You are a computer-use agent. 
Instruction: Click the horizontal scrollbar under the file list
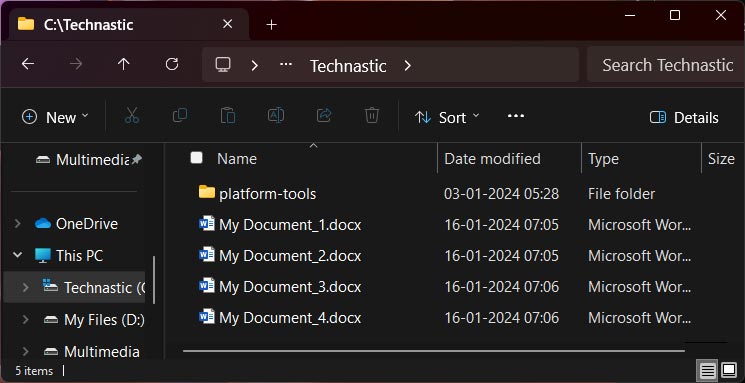(433, 351)
